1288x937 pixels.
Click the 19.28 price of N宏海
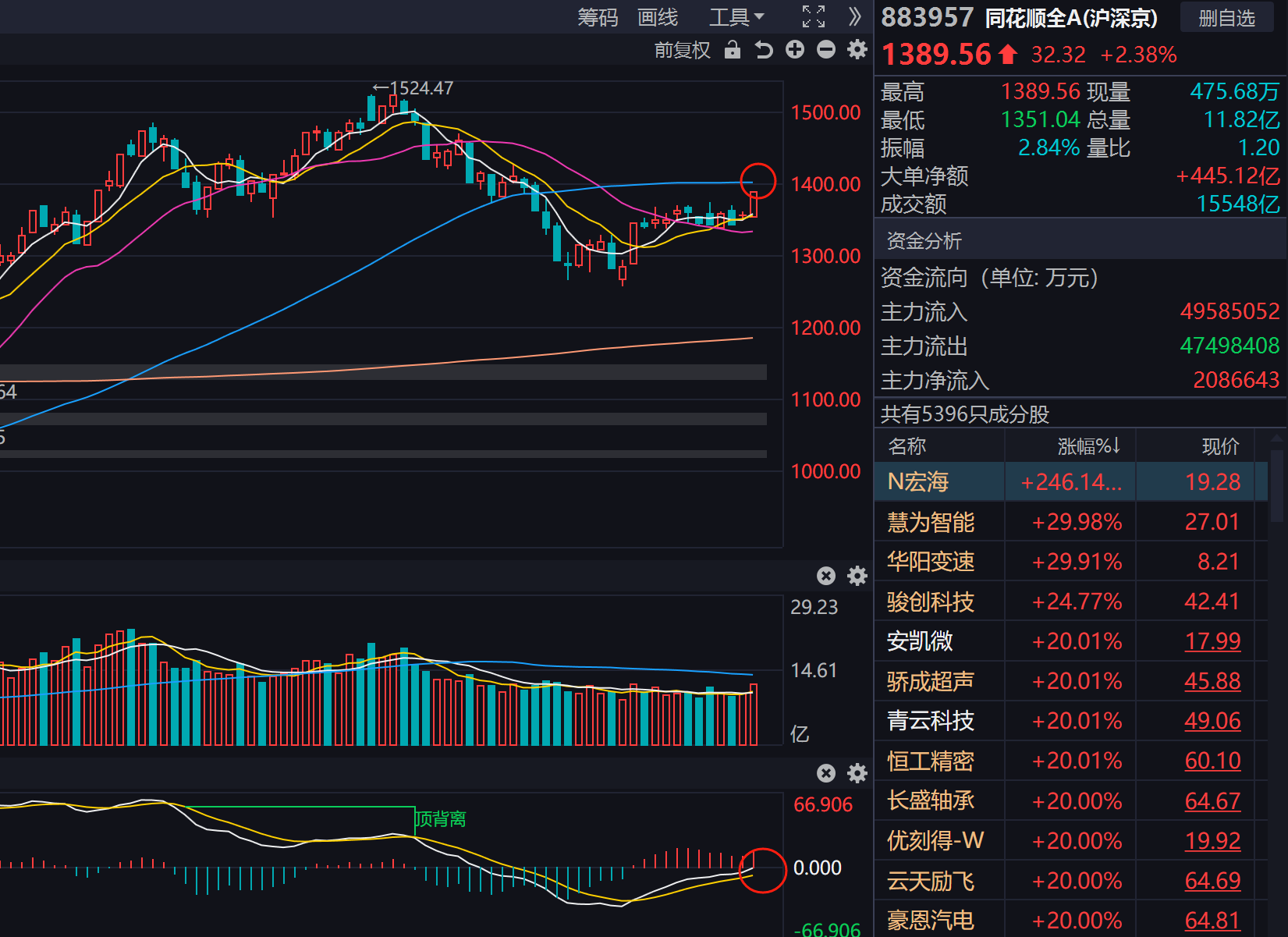click(x=1212, y=481)
